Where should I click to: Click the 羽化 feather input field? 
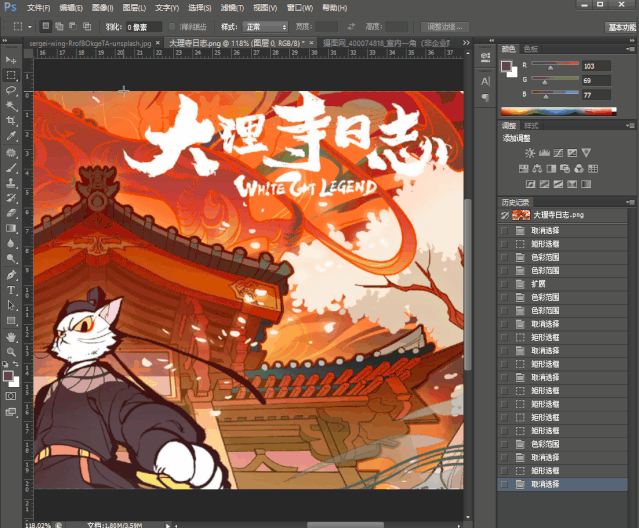[x=144, y=27]
